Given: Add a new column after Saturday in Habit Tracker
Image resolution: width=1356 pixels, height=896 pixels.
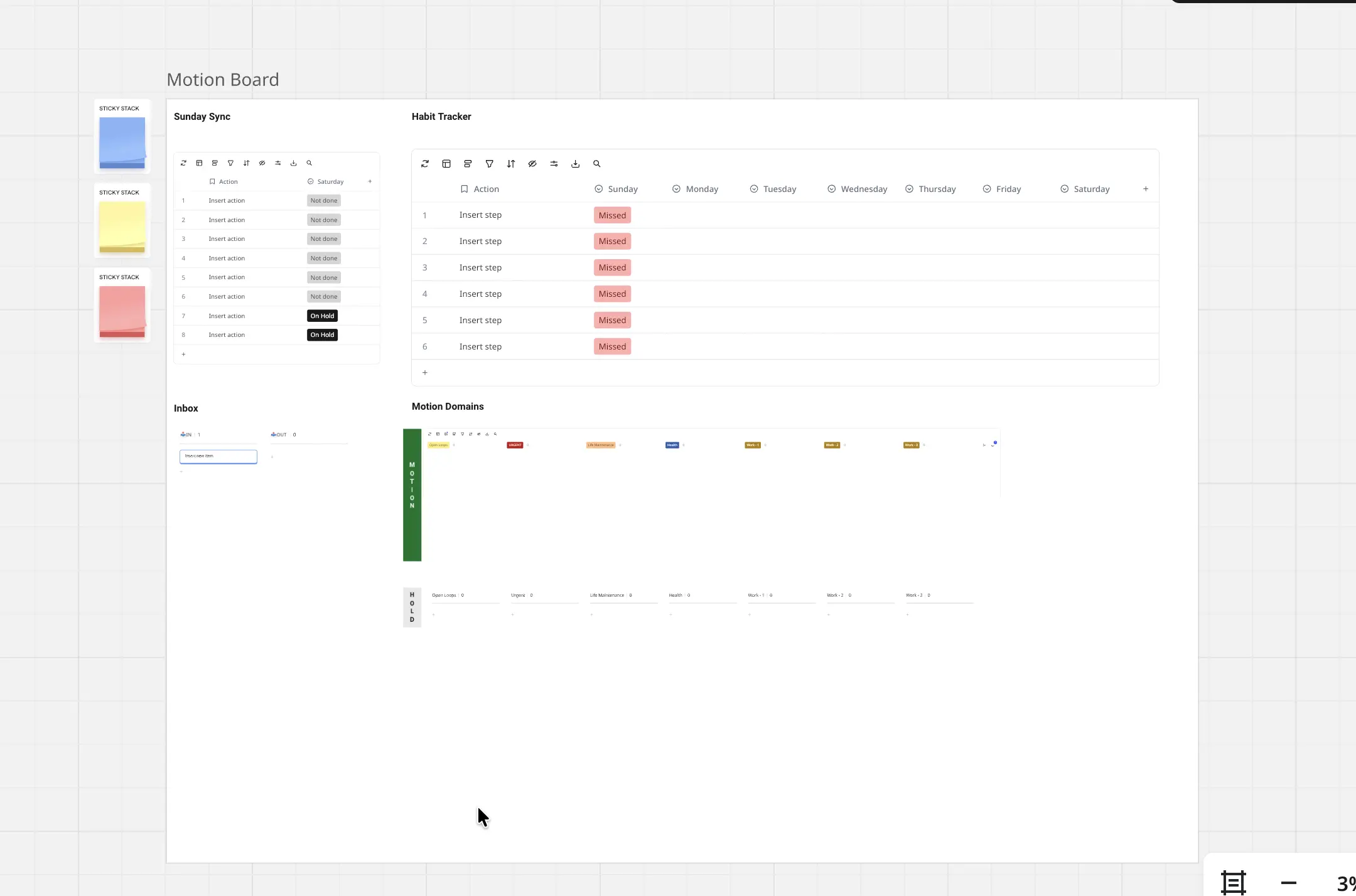Looking at the screenshot, I should pos(1146,189).
